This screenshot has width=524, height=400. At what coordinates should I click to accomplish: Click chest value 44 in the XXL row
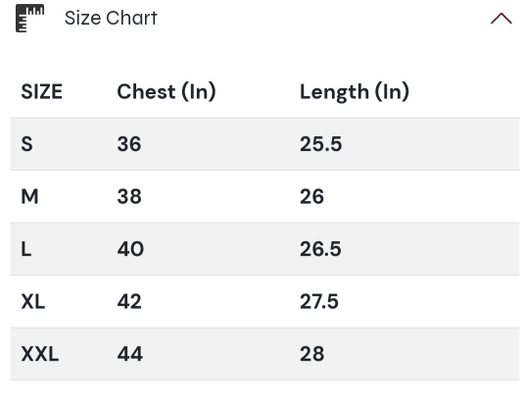tap(130, 354)
